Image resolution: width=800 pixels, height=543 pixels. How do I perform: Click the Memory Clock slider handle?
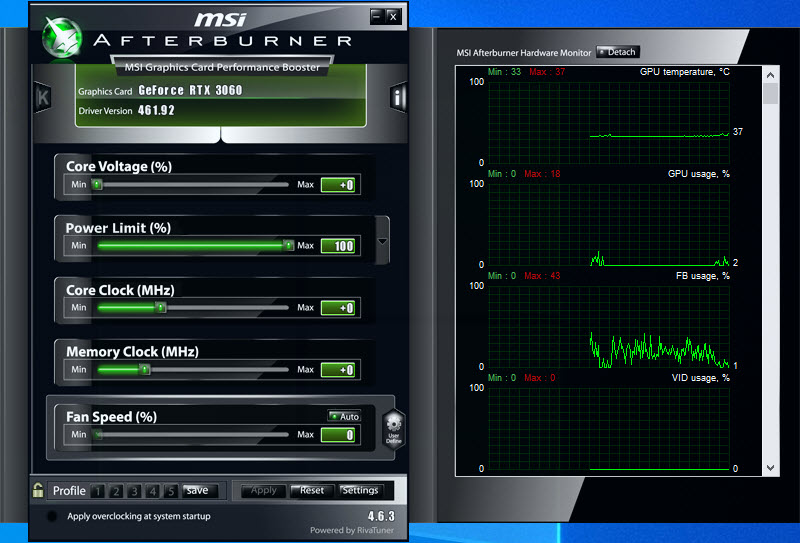(145, 369)
